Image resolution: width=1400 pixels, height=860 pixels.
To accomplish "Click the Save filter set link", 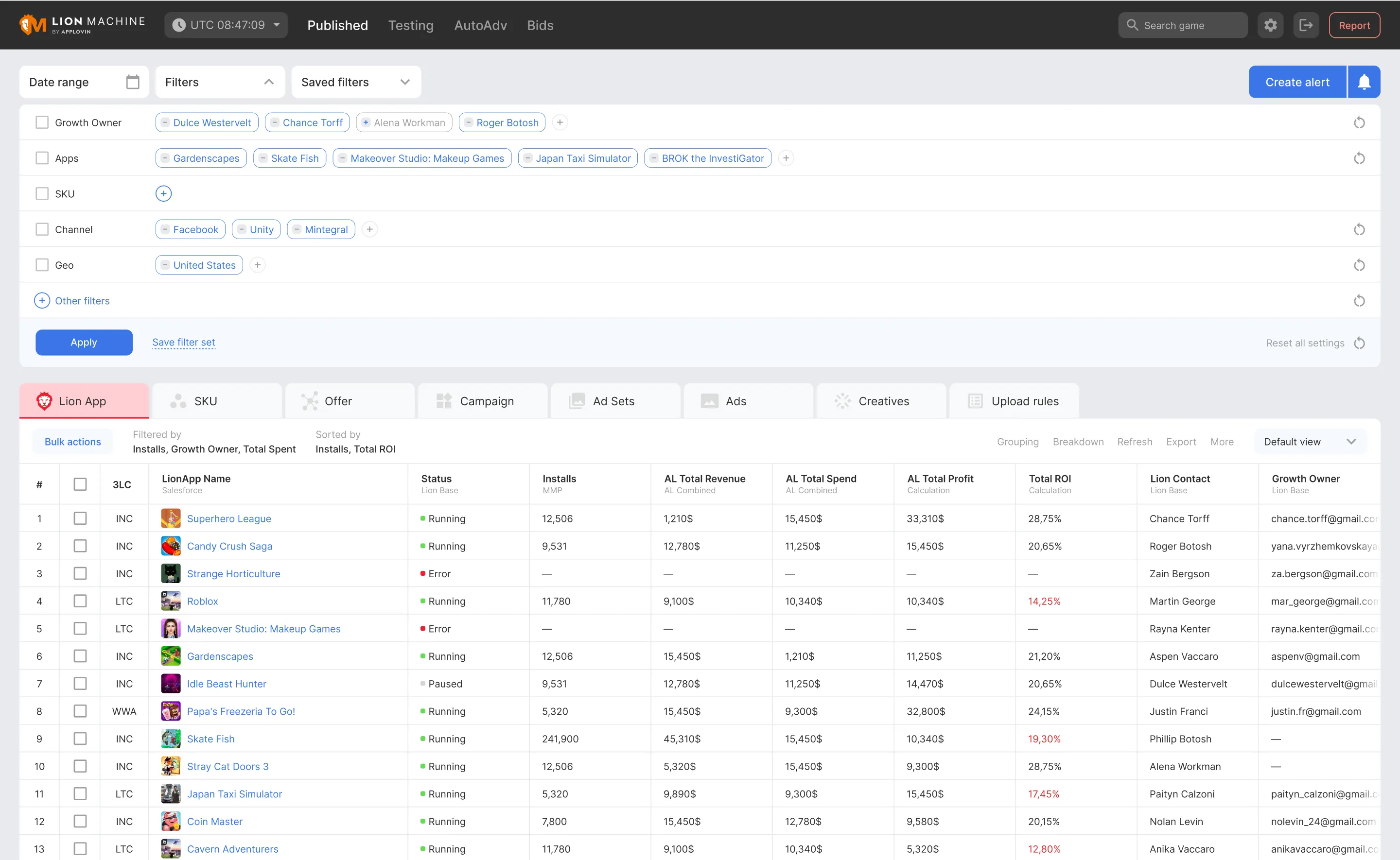I will [x=184, y=342].
